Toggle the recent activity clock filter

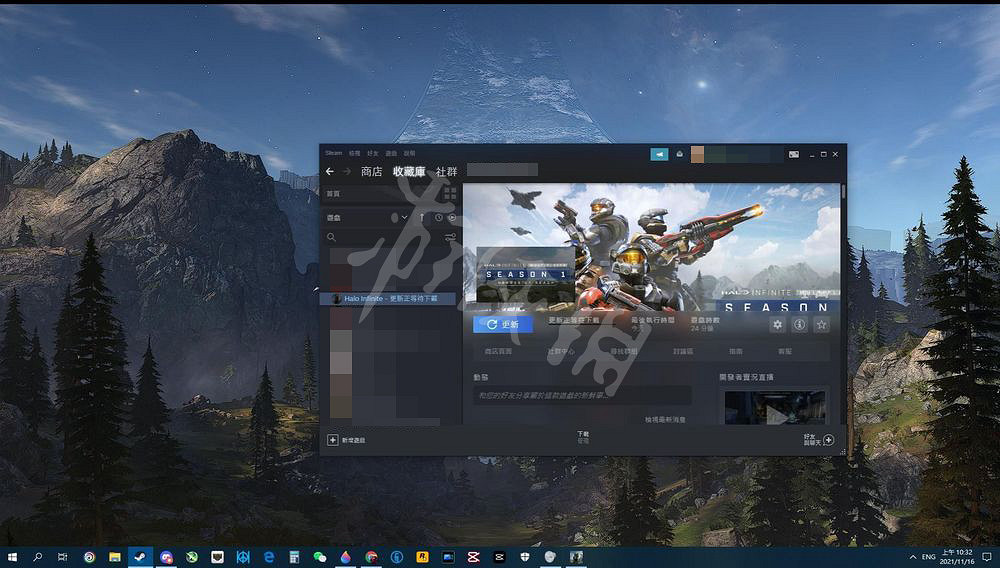point(438,217)
